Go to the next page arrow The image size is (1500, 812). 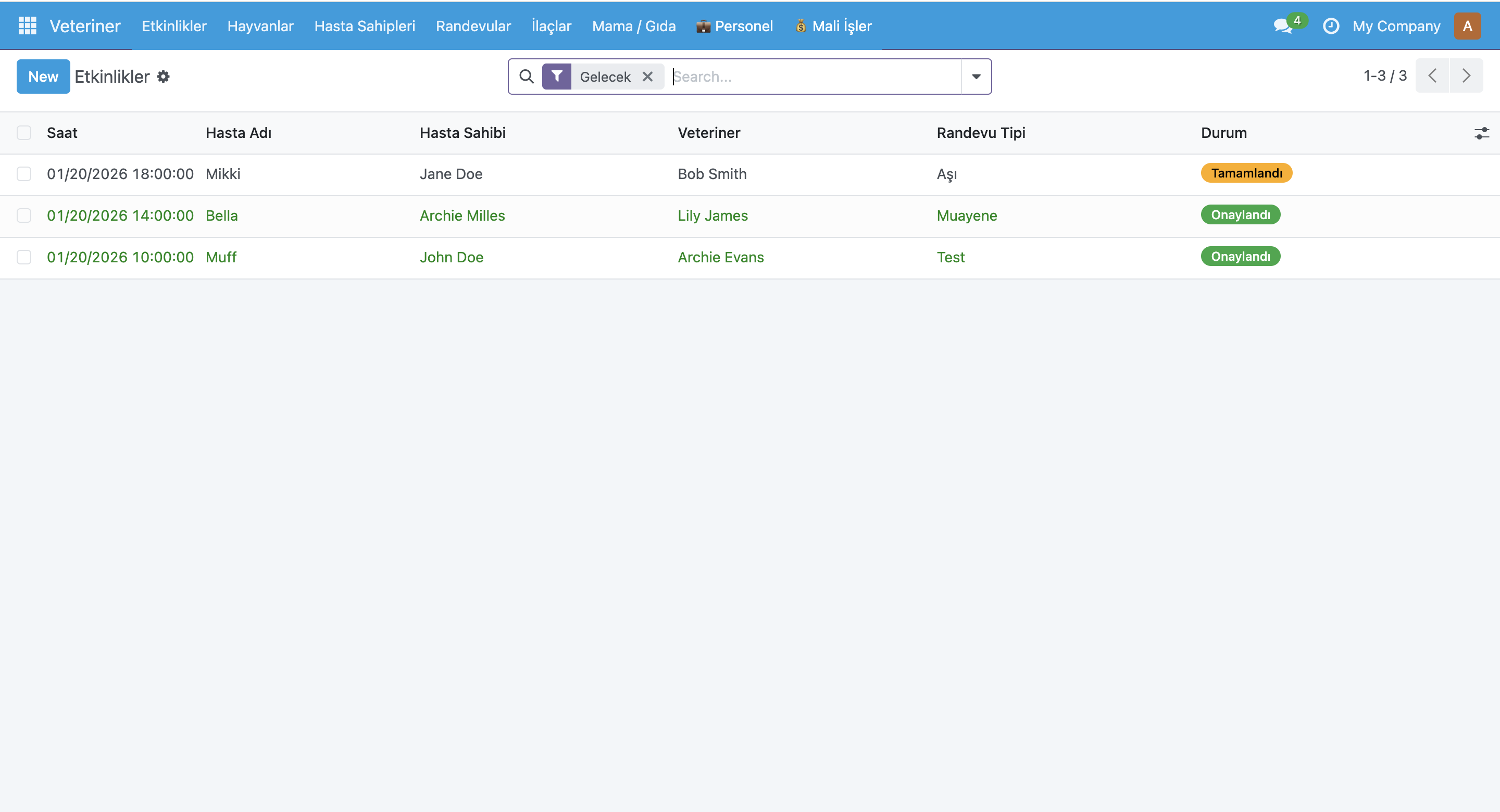coord(1466,75)
